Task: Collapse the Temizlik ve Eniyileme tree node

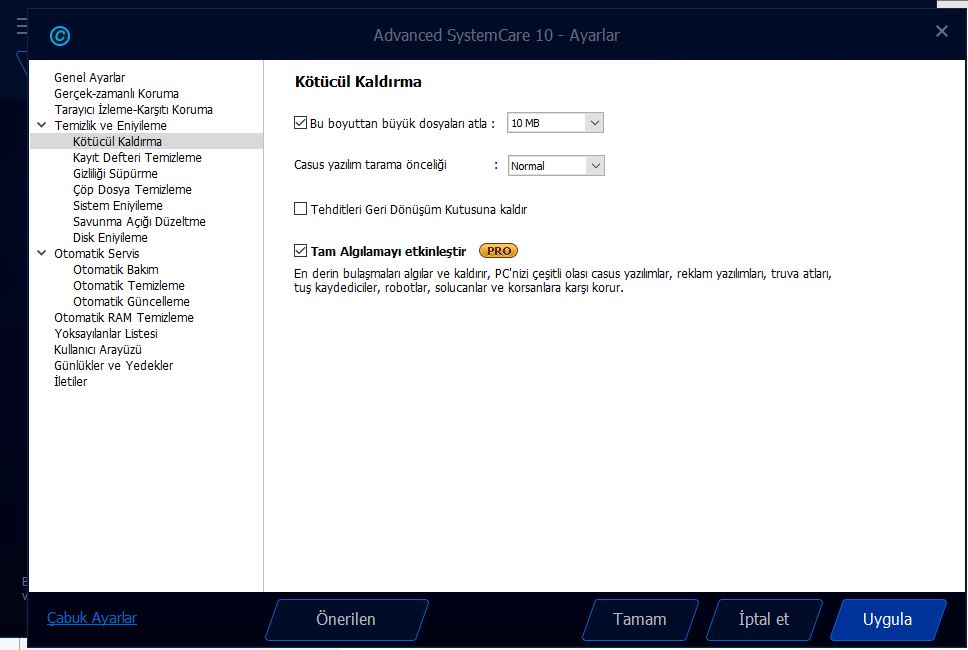Action: coord(41,125)
